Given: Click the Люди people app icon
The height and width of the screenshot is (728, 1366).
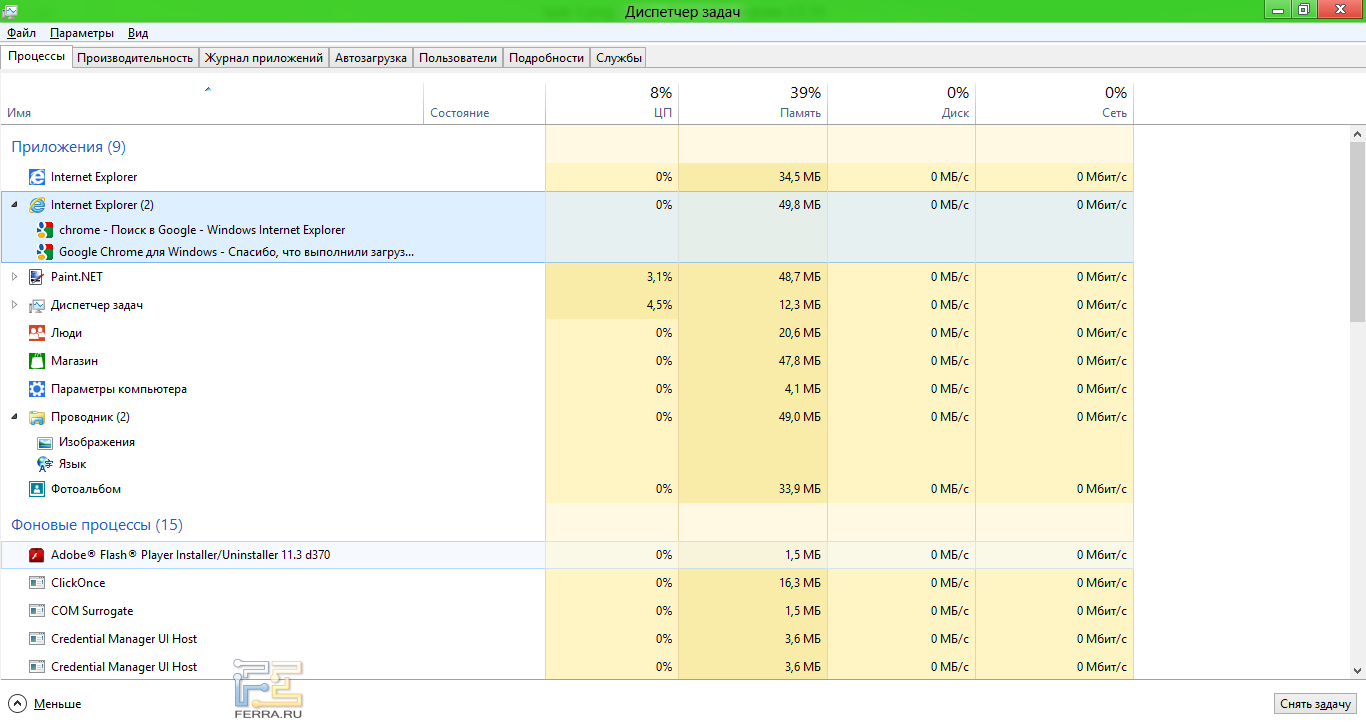Looking at the screenshot, I should (x=37, y=333).
